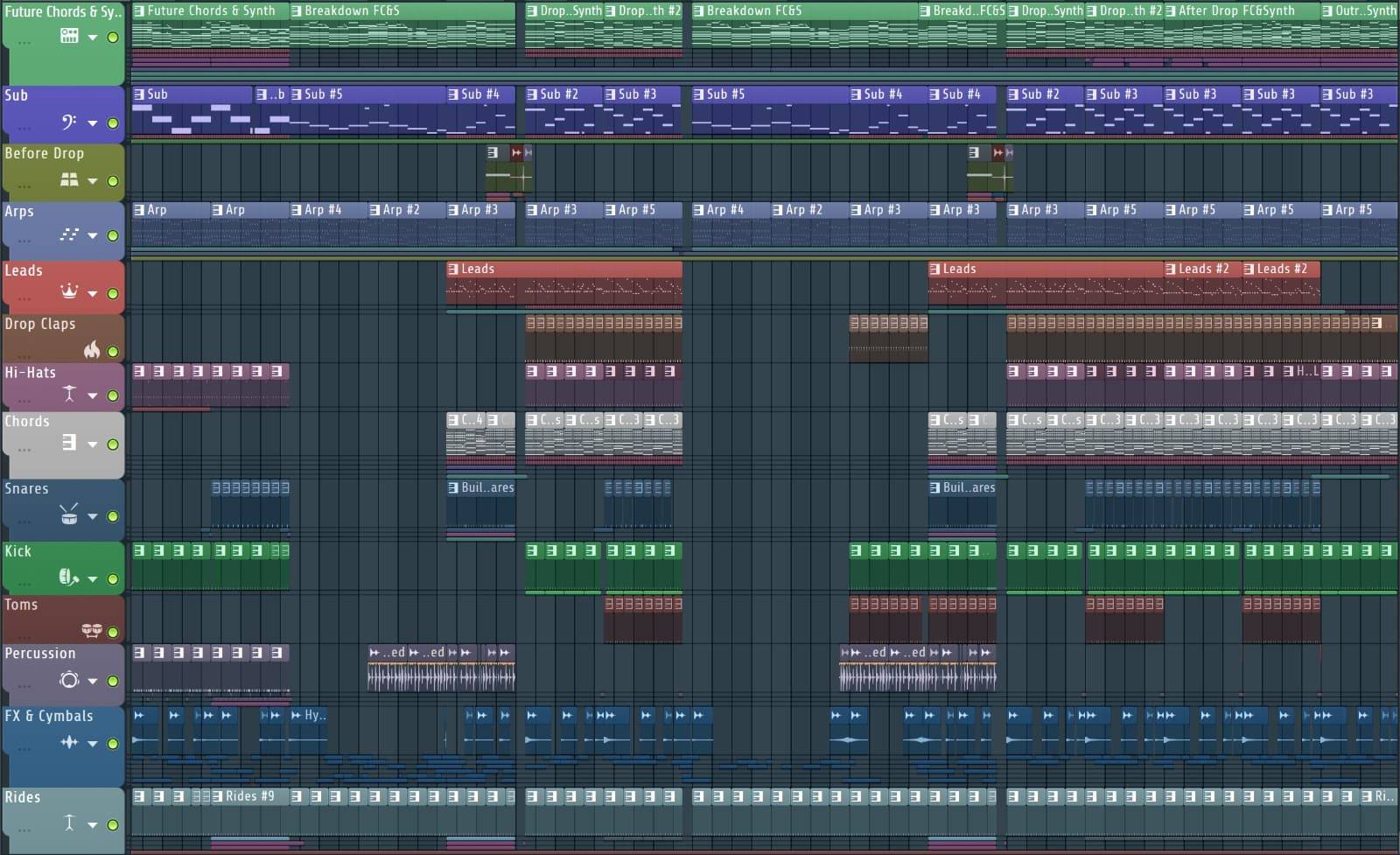
Task: Mute the Sub track with green LED
Action: coord(112,123)
